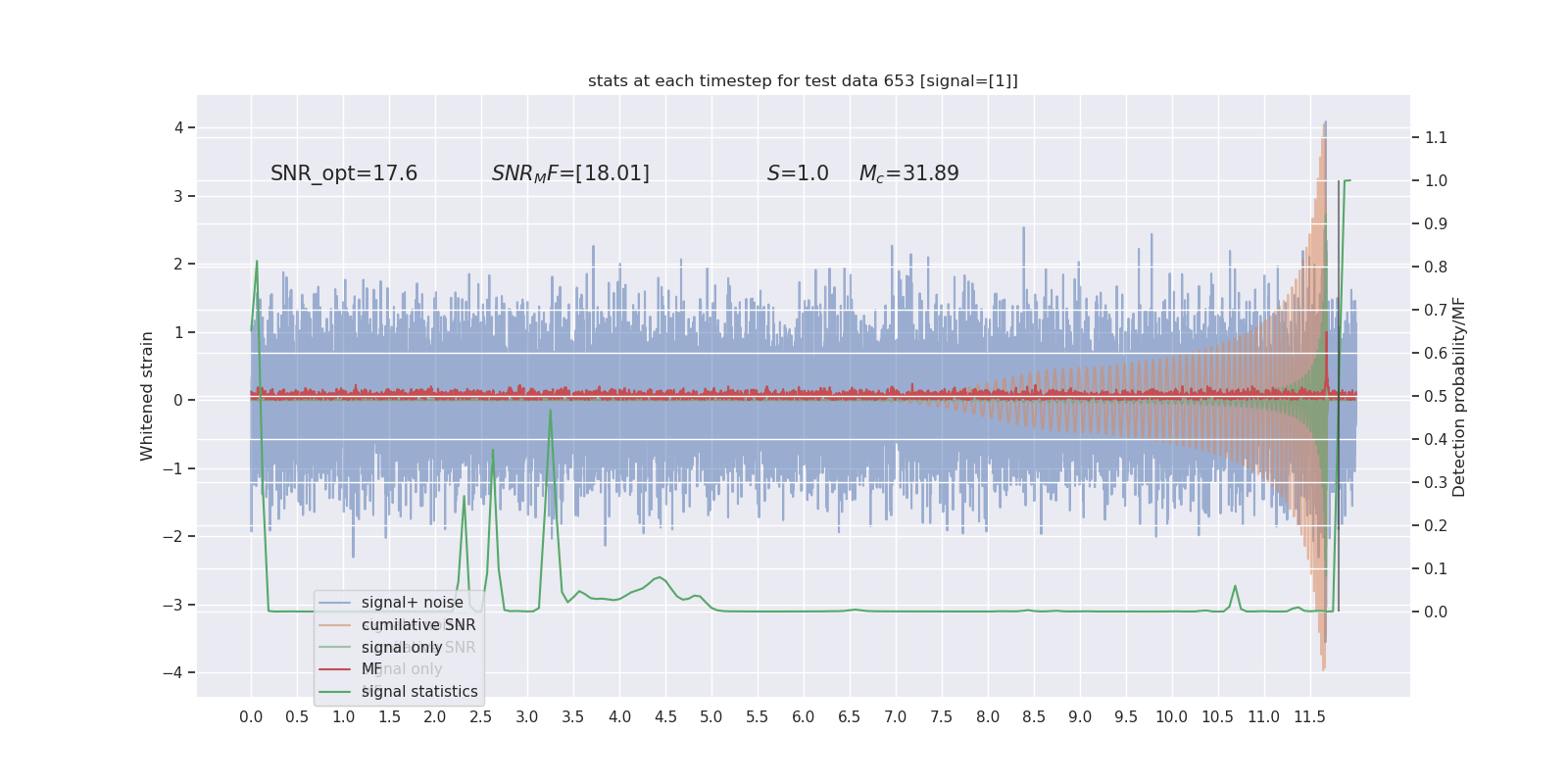This screenshot has width=1568, height=784.
Task: Click the 'signal statistics' legend label
Action: (419, 692)
